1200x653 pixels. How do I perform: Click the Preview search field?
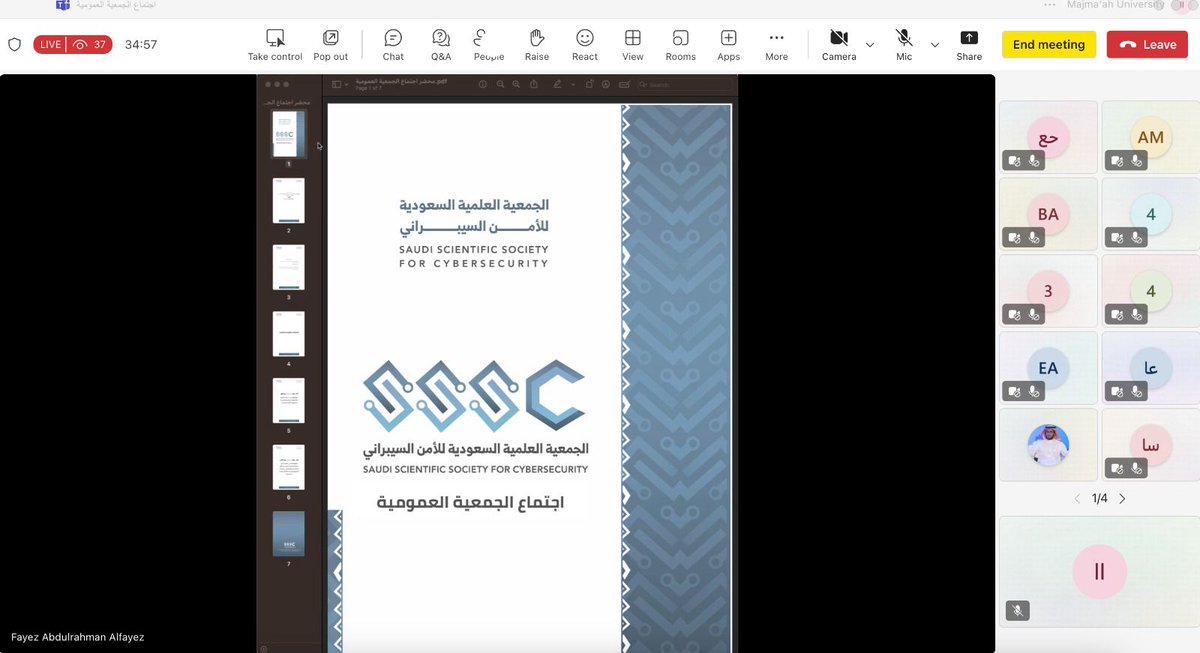pos(684,85)
